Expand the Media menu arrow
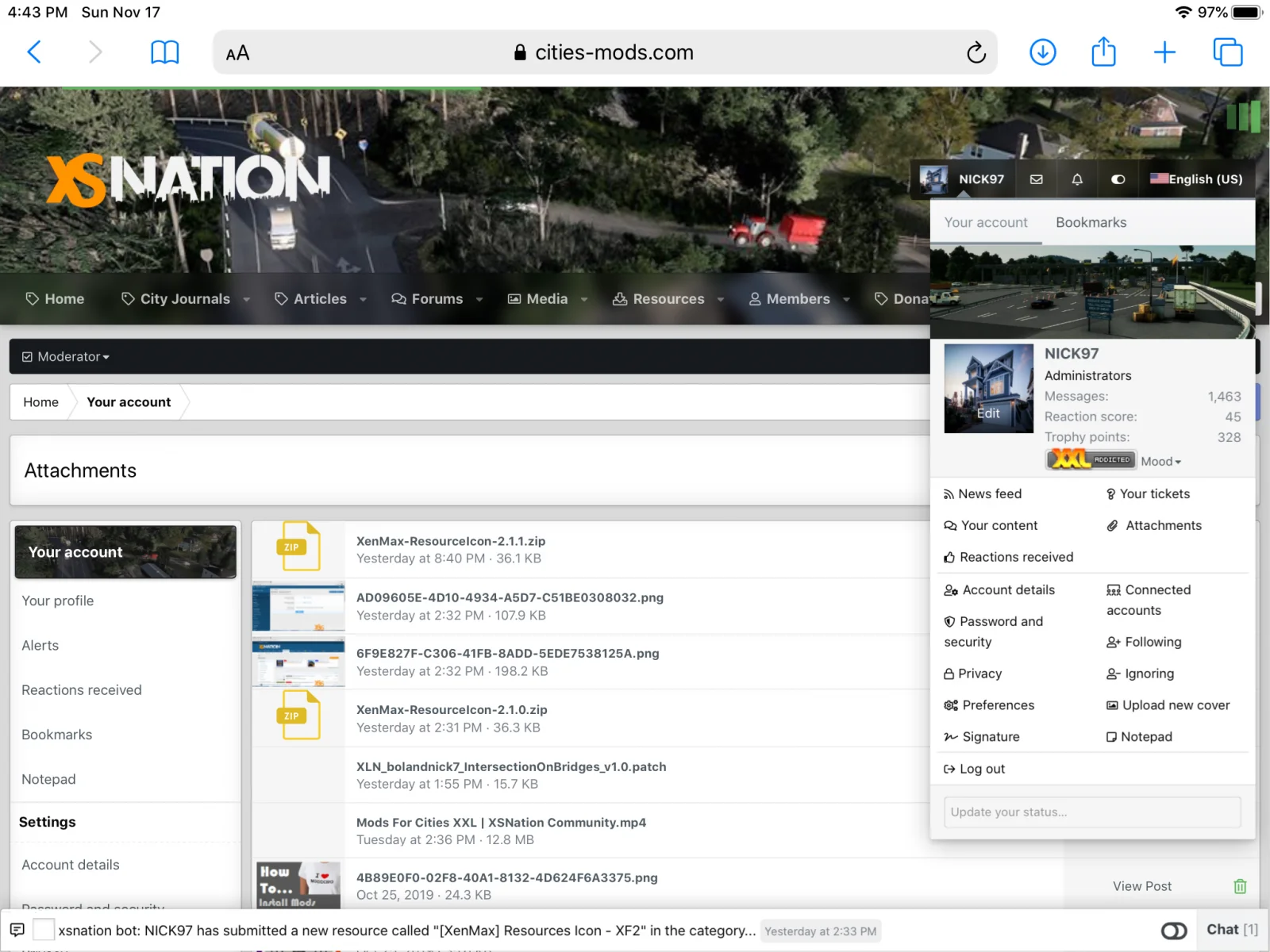Screen dimensions: 1270x952 click(584, 299)
